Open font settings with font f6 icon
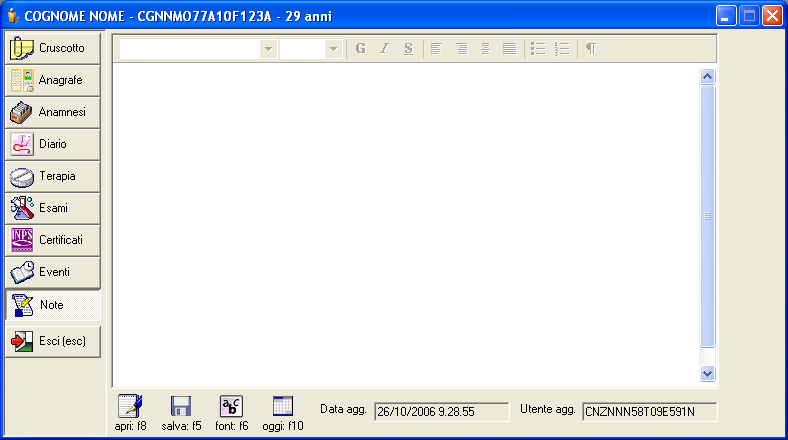The width and height of the screenshot is (788, 440). [x=231, y=406]
